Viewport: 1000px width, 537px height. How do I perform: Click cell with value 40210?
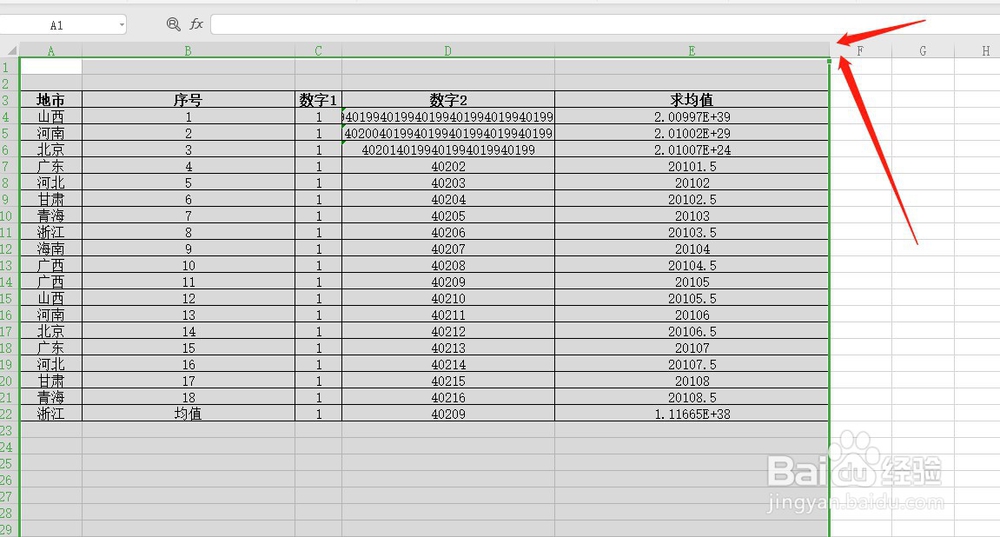pos(448,298)
